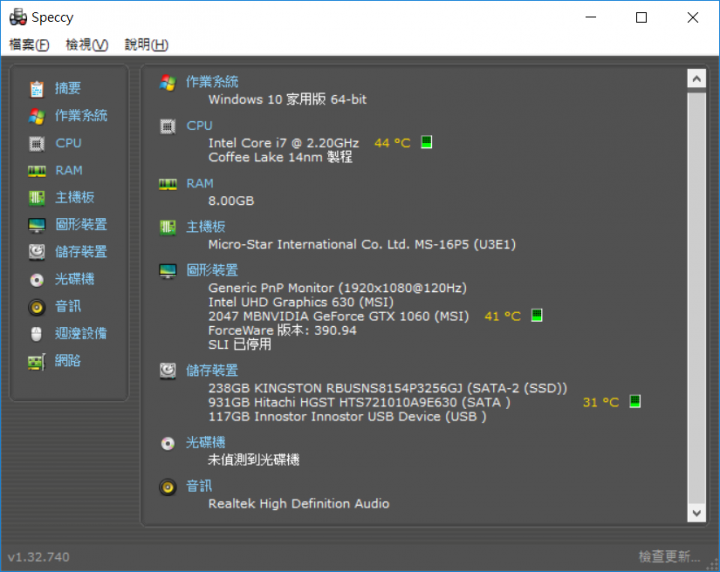Click 238GB KINGSTON SSD line
Screen dimensions: 720x572
(388, 388)
